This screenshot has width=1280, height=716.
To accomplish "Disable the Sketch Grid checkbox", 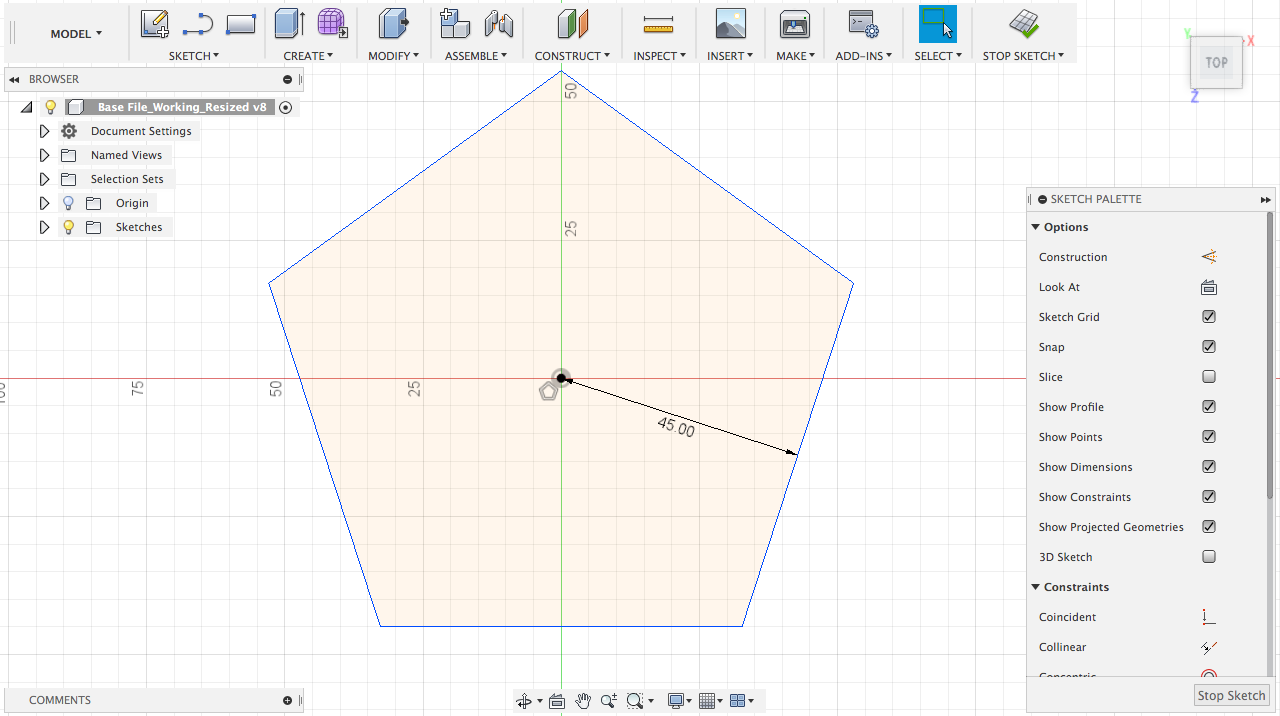I will tap(1209, 317).
